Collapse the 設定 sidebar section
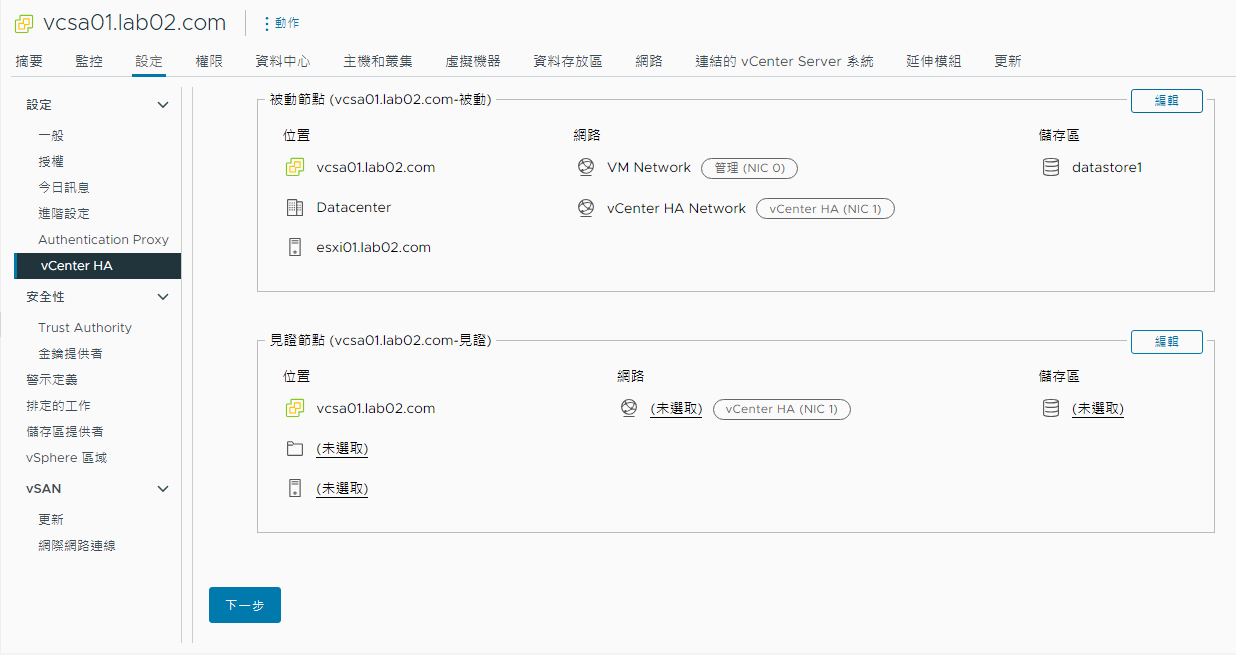 (x=163, y=105)
